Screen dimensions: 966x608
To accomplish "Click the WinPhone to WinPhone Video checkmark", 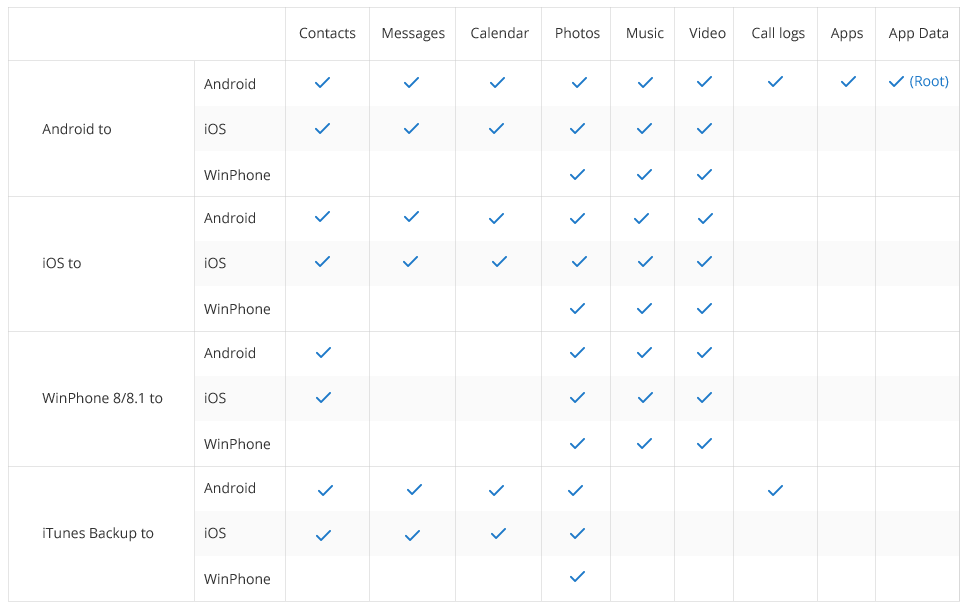I will point(704,443).
